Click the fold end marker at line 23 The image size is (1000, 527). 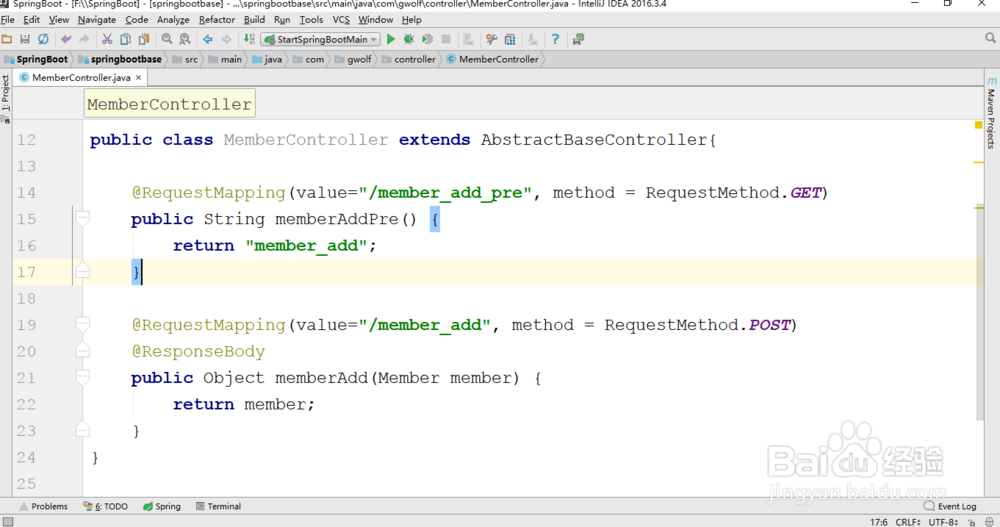point(82,431)
